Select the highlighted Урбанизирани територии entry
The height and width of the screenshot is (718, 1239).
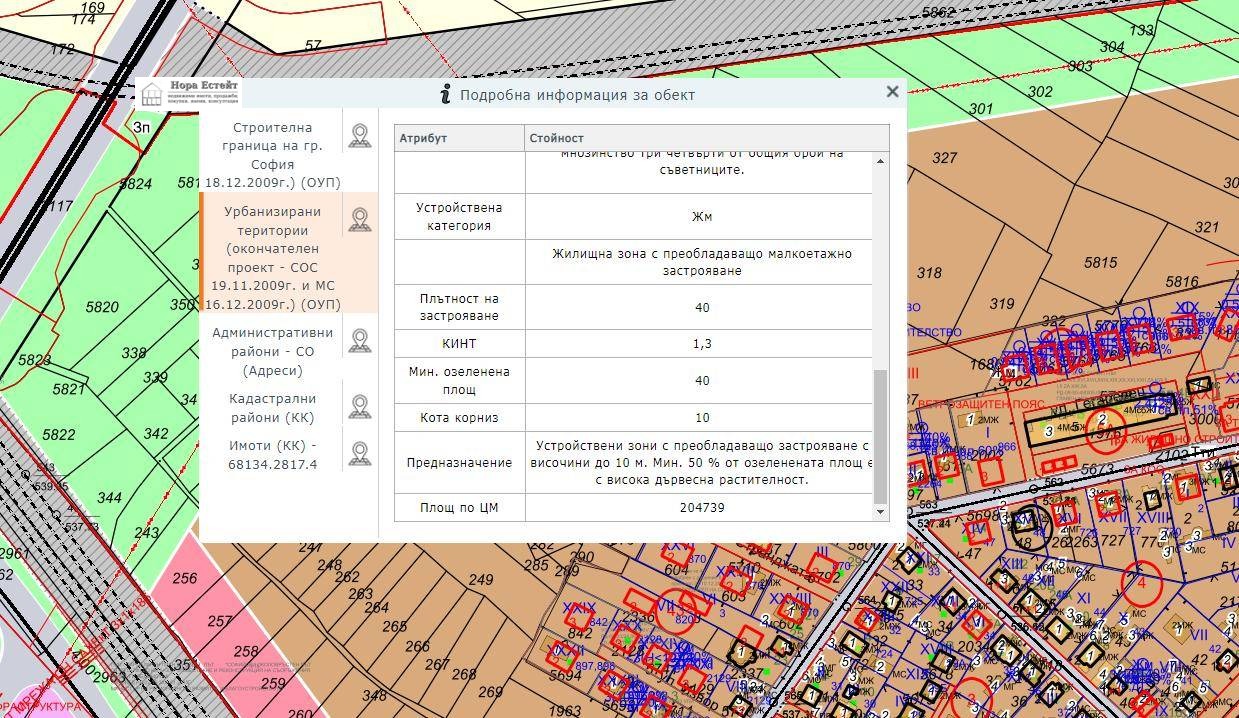pos(272,257)
